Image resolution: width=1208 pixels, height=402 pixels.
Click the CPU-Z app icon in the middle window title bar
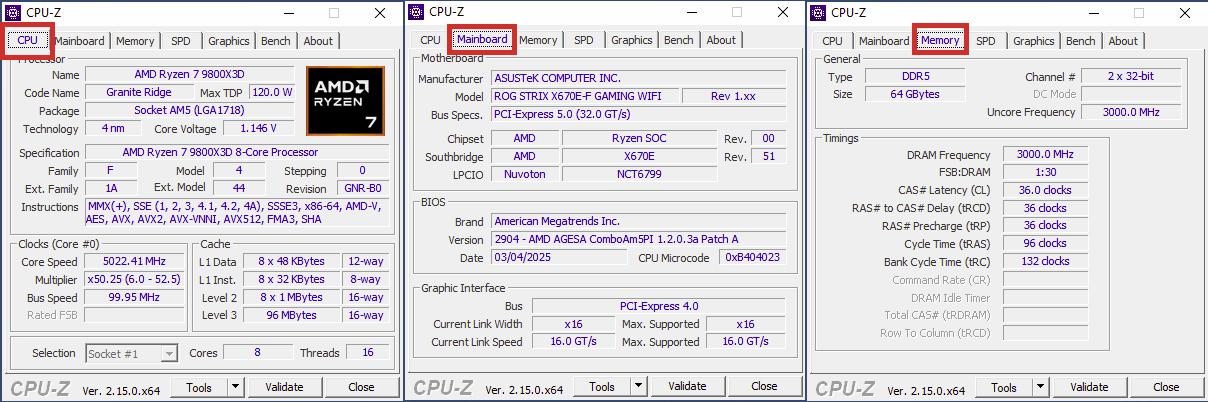click(x=416, y=12)
